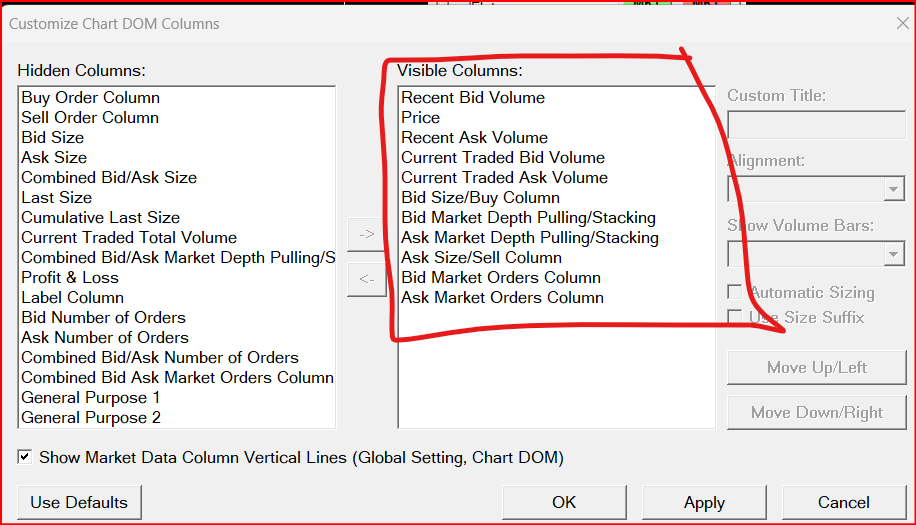Close the Customize Chart DOM Columns dialog
Screen dimensions: 916x525
tap(901, 23)
